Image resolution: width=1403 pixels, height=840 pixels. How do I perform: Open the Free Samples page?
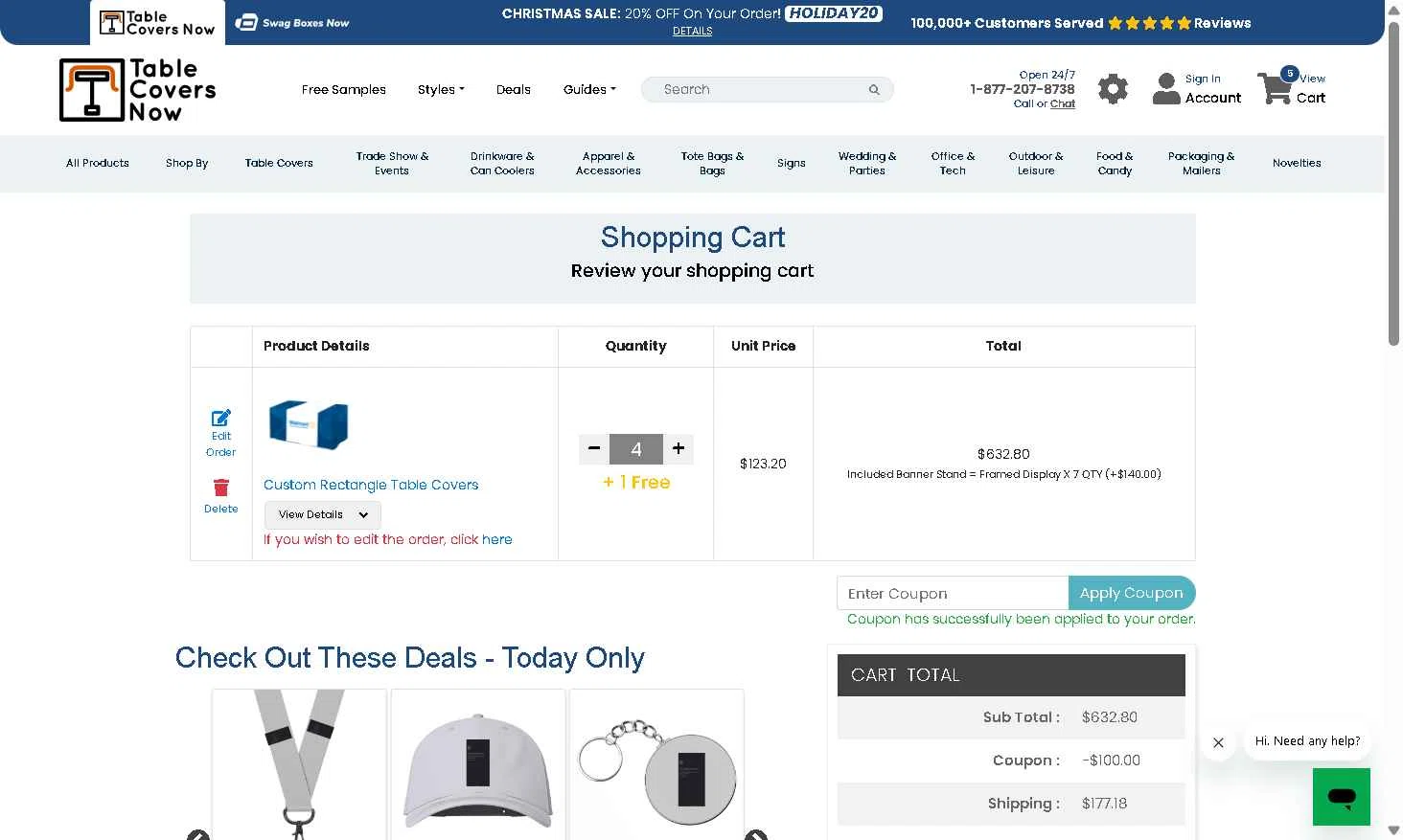tap(344, 90)
